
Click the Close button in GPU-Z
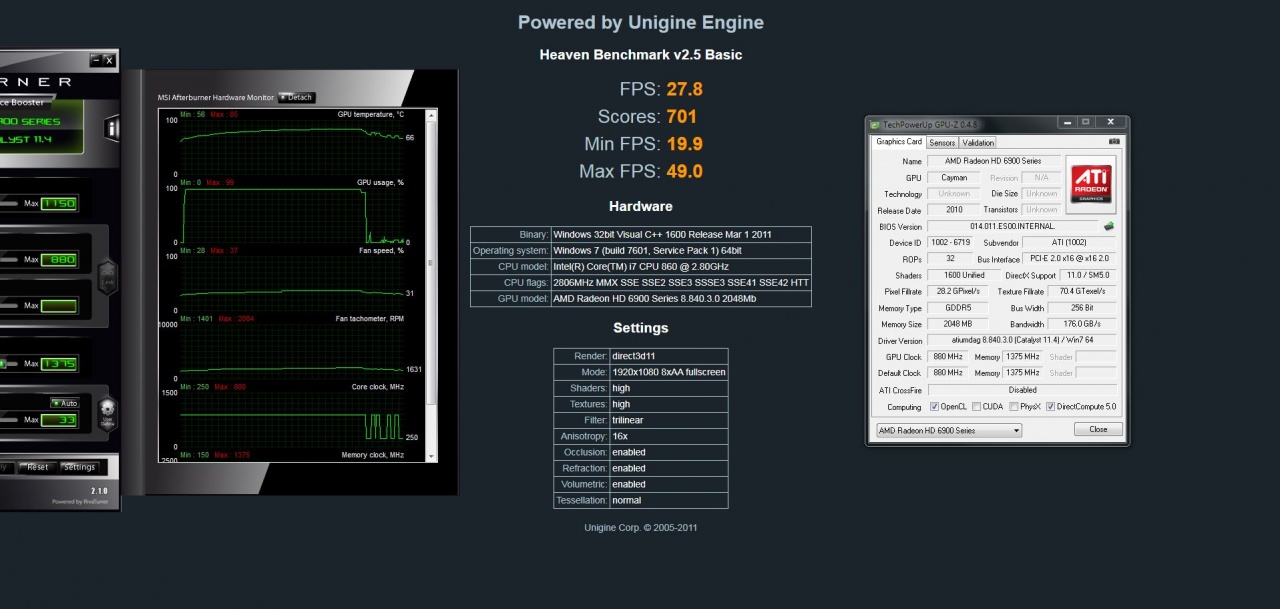pyautogui.click(x=1098, y=429)
